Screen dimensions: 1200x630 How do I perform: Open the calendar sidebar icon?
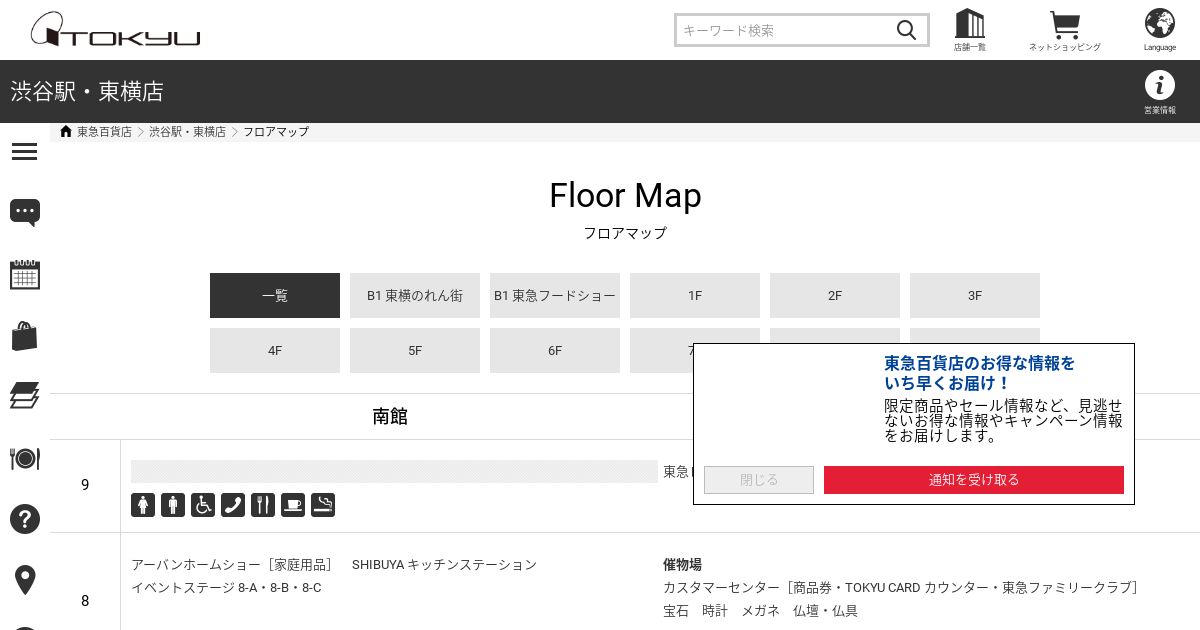25,274
